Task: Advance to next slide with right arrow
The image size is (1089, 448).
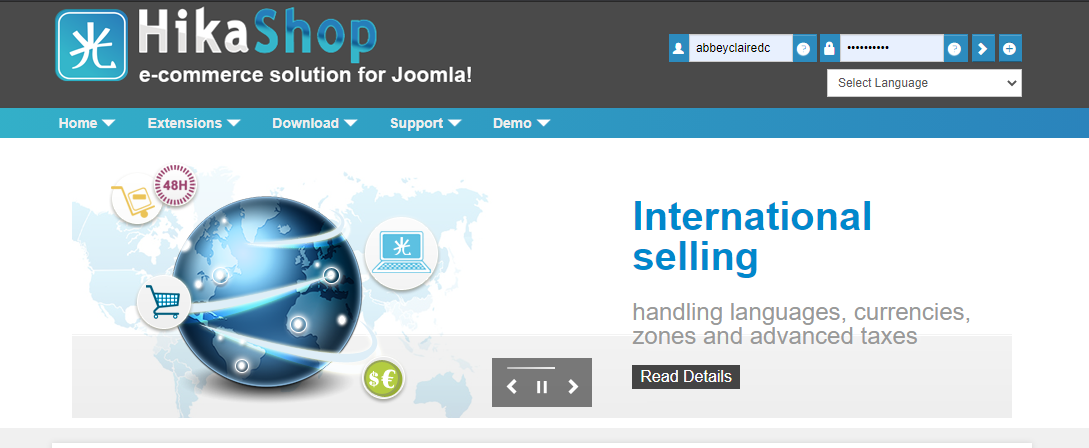Action: pyautogui.click(x=573, y=387)
